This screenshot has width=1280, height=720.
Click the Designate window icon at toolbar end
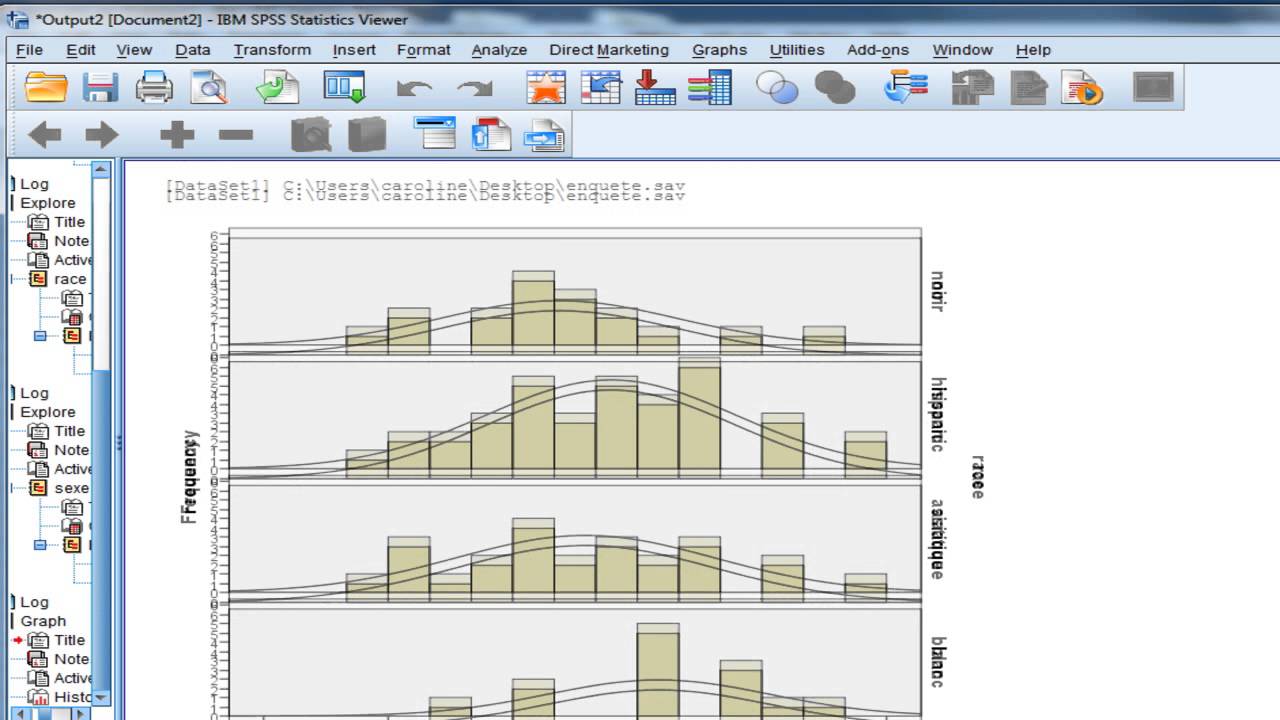[1153, 88]
